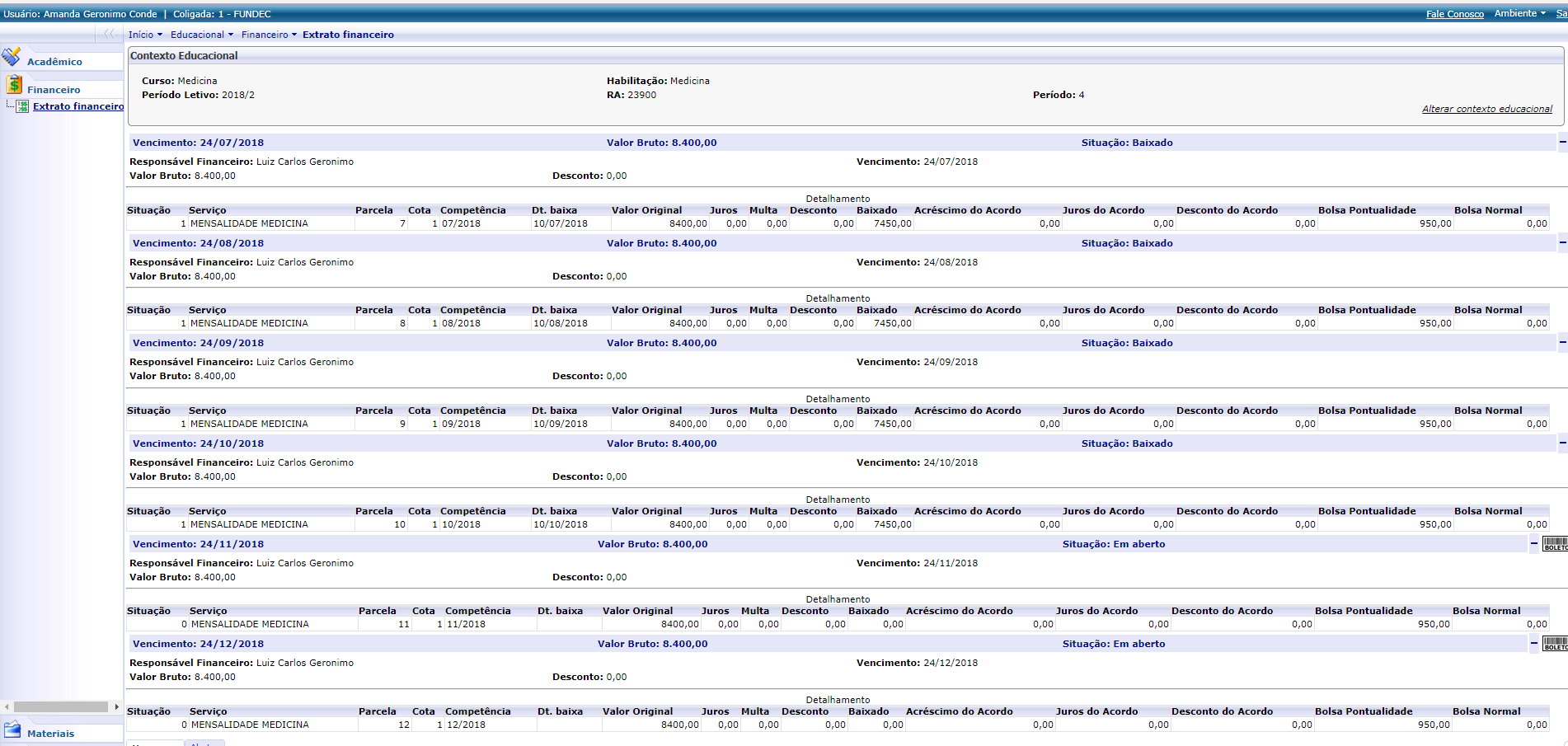Open the boleto barcode for 24/12/2018
This screenshot has height=746, width=1568.
[1555, 644]
